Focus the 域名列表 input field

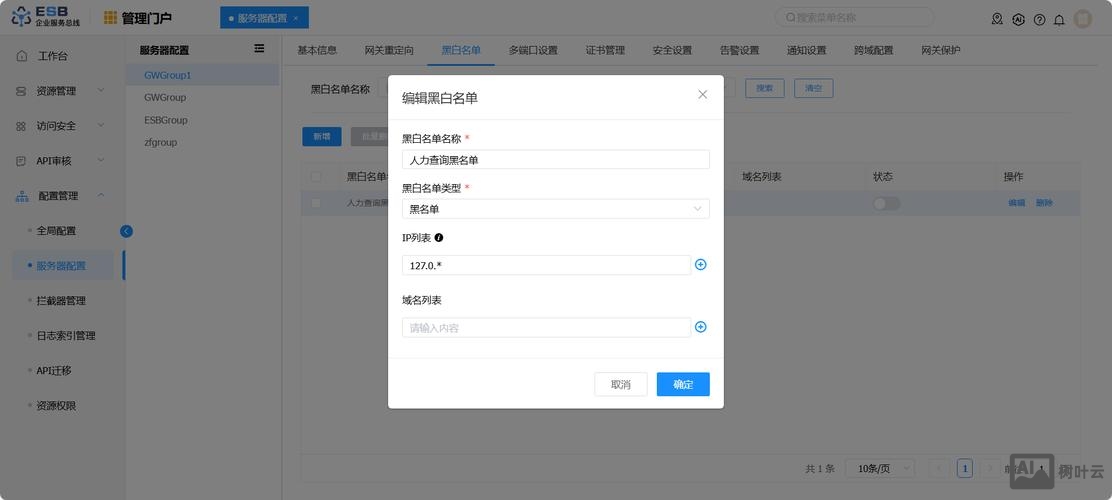coord(546,328)
